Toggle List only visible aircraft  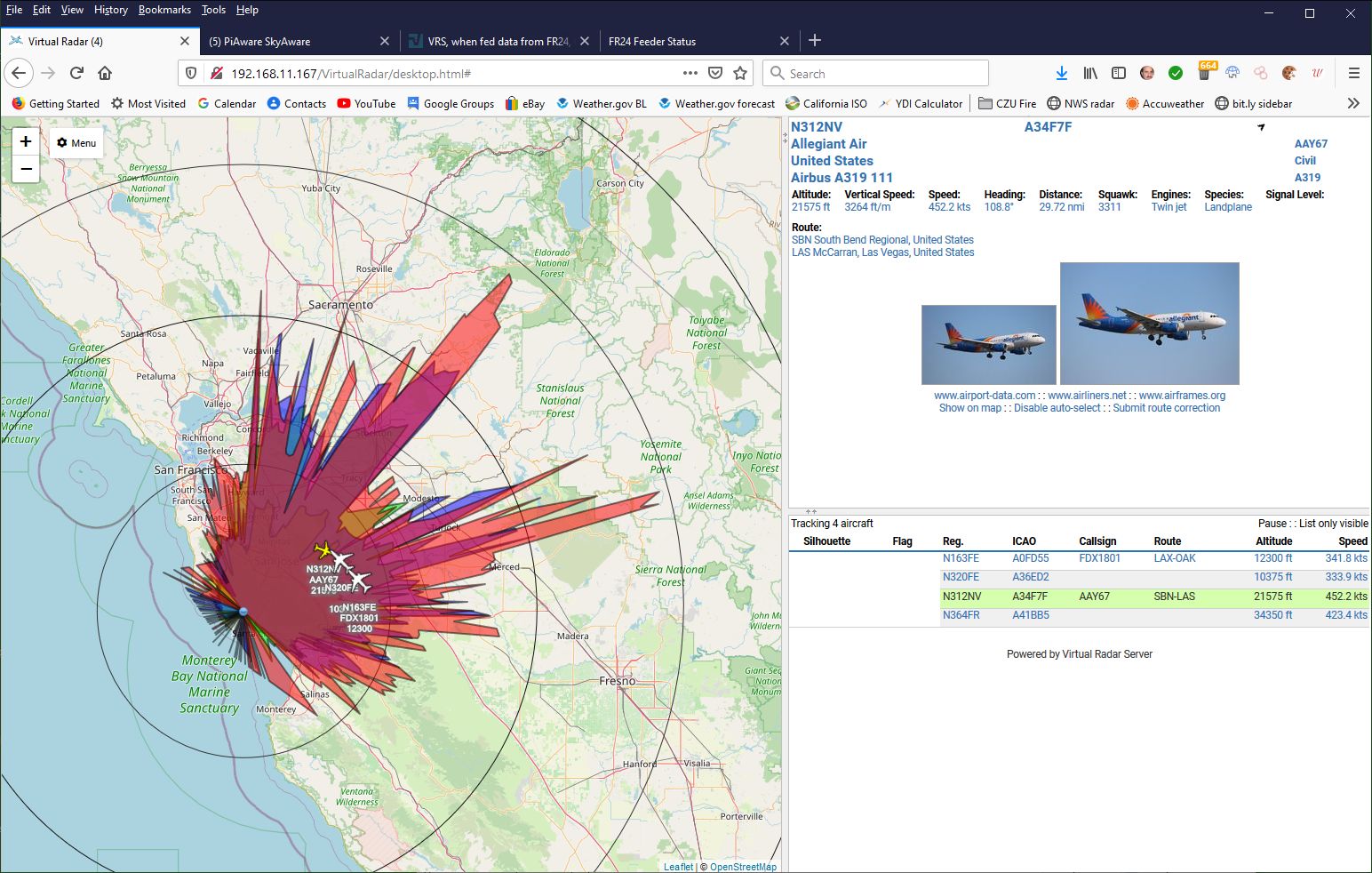[x=1333, y=524]
